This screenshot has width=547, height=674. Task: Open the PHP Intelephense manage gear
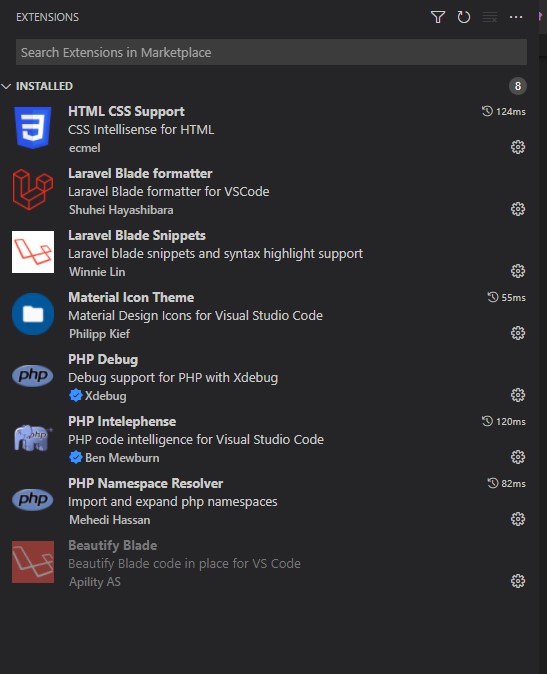point(518,457)
